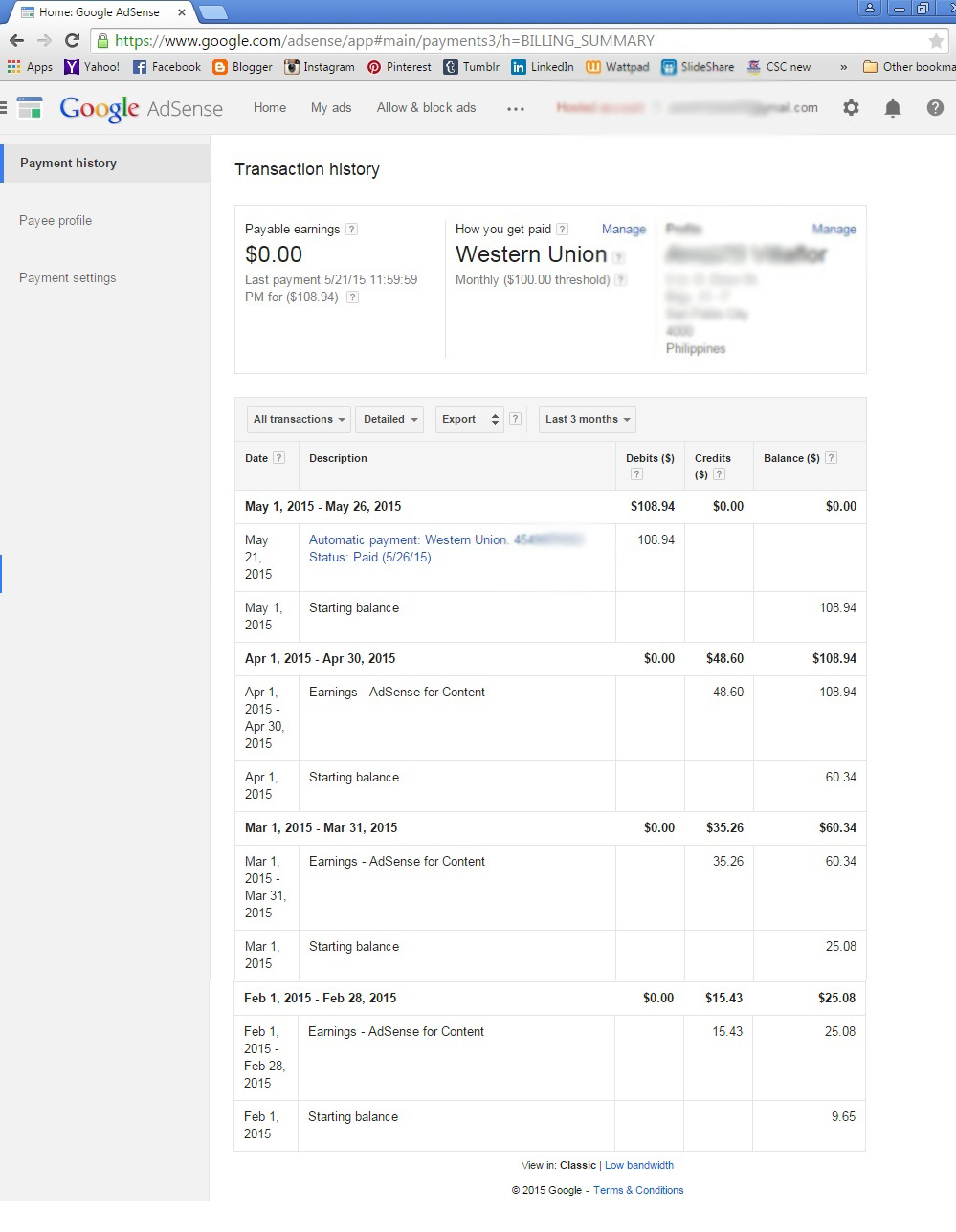Open the Pinterest bookmark

(x=399, y=67)
